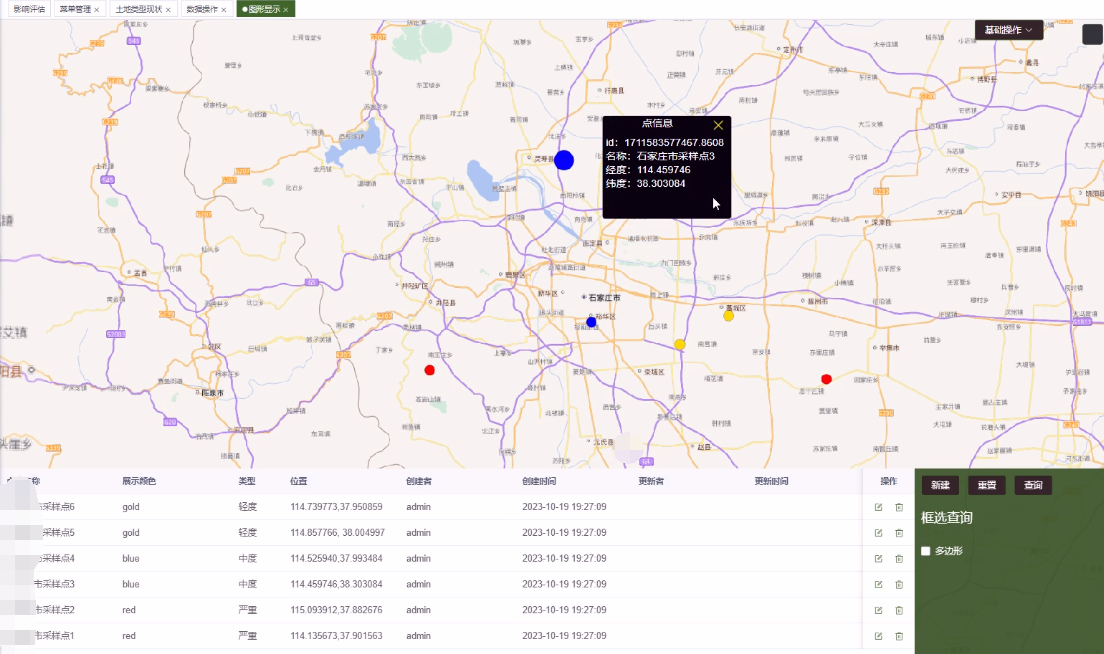Enable the 多边形 checkbox
The width and height of the screenshot is (1104, 654).
pyautogui.click(x=926, y=551)
